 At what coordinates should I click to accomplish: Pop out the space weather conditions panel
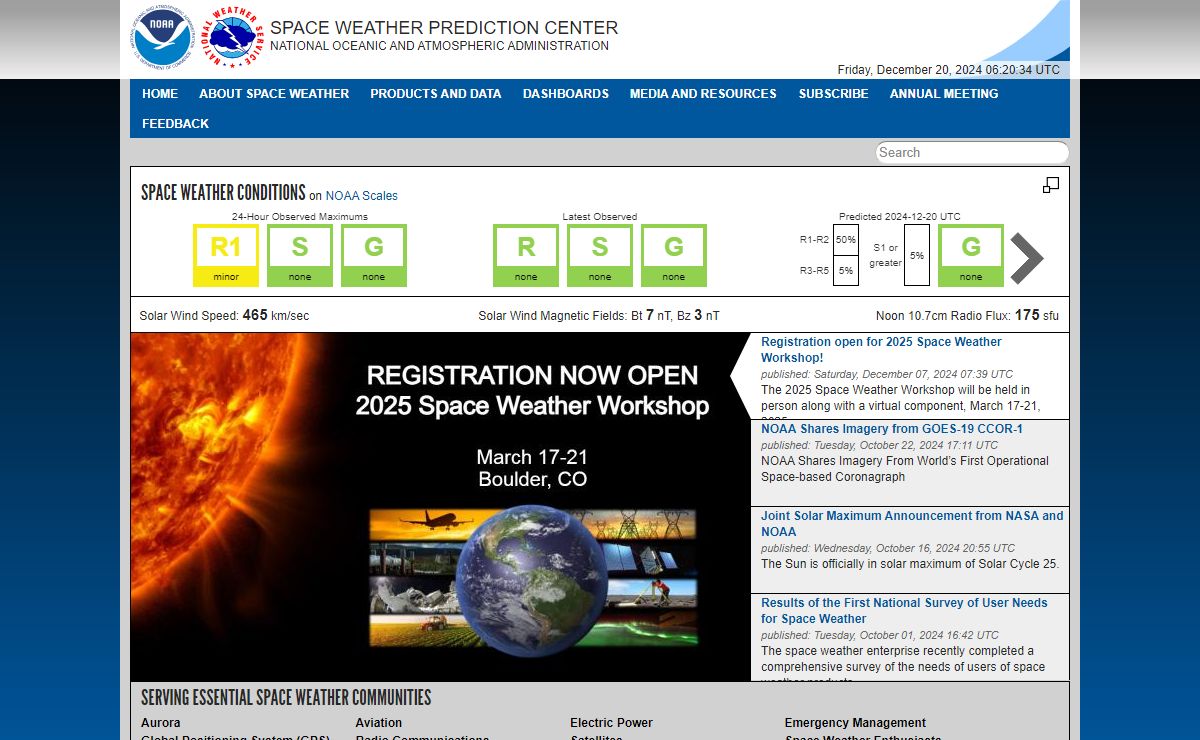coord(1050,185)
